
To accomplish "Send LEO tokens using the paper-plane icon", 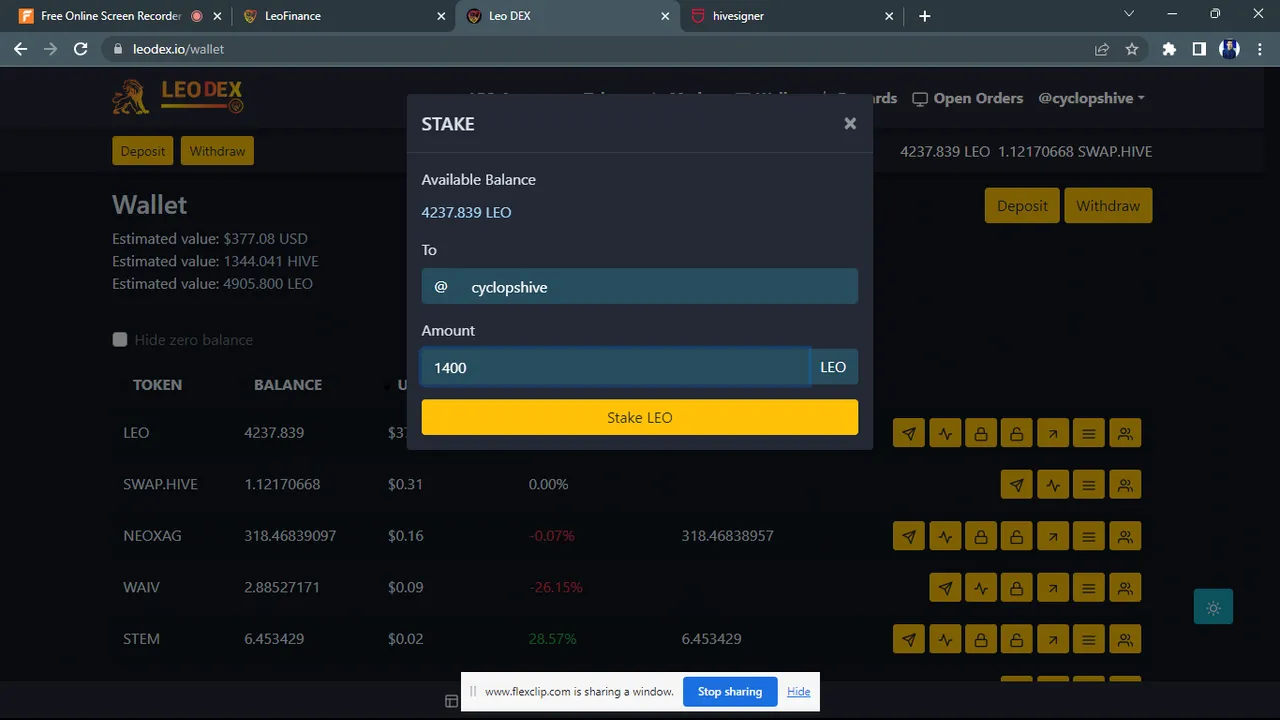I will [x=909, y=433].
